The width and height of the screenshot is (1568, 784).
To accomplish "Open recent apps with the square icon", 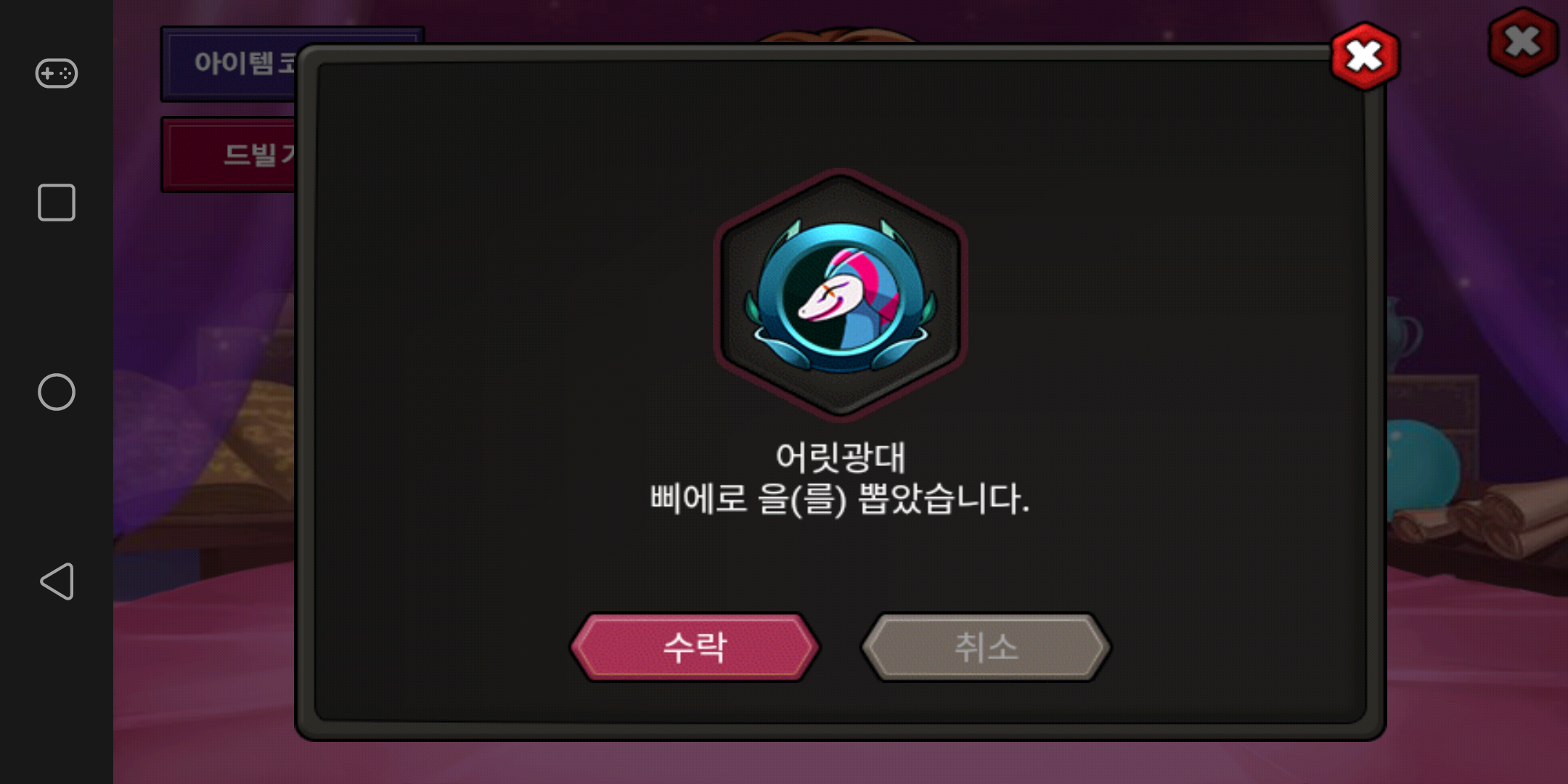I will pos(57,203).
